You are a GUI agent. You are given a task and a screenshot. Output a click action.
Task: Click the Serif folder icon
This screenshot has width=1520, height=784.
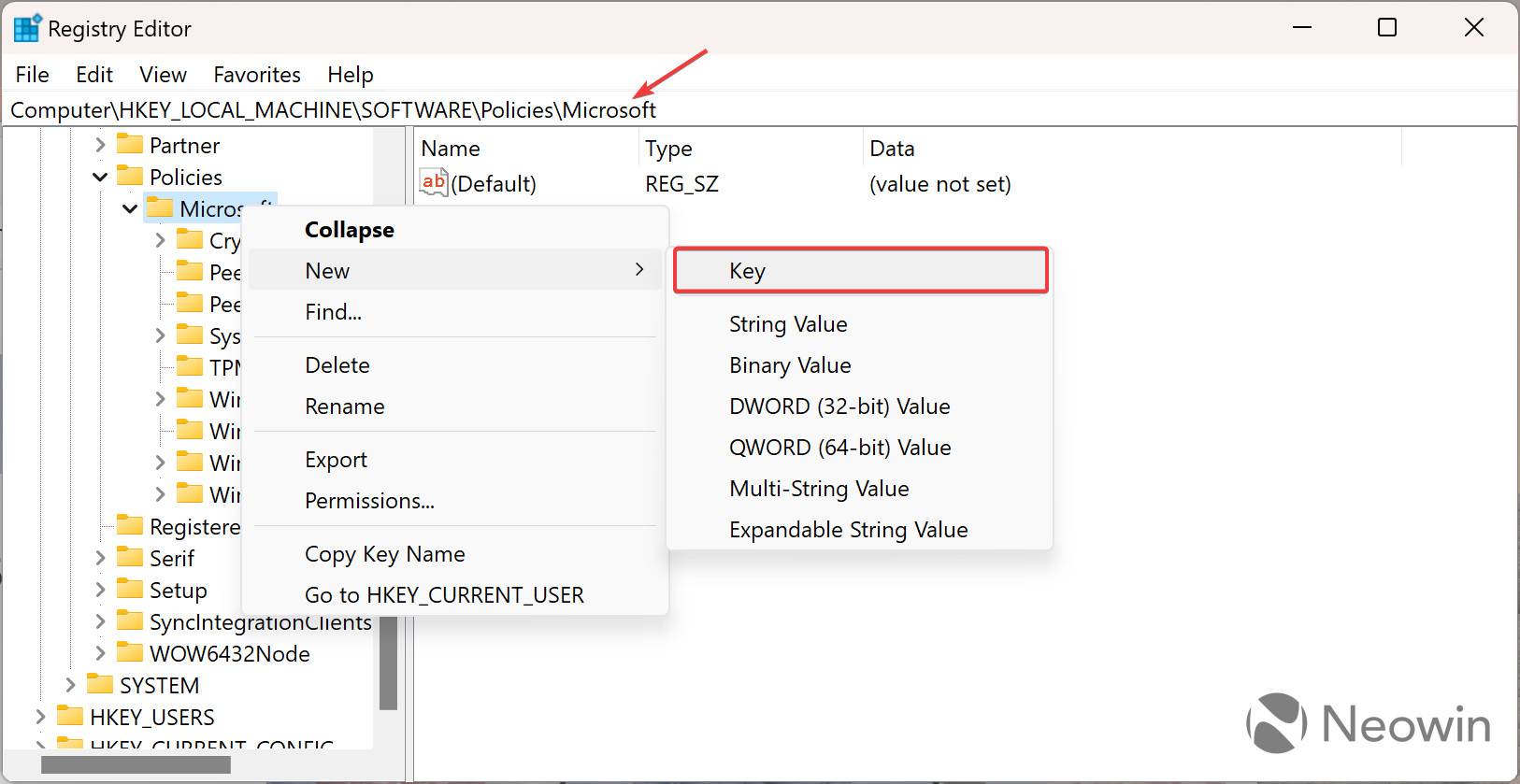pyautogui.click(x=130, y=558)
